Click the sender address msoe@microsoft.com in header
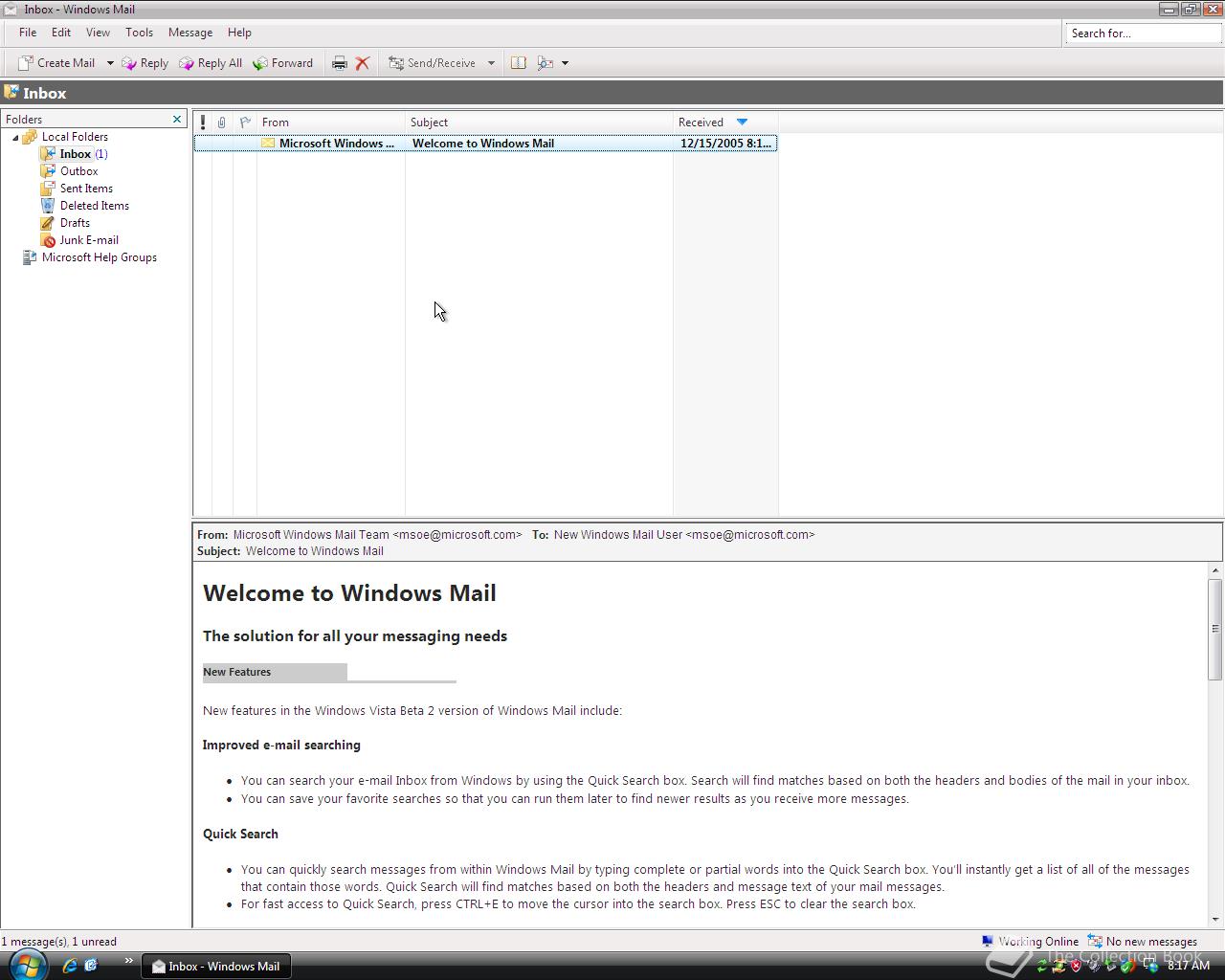This screenshot has width=1225, height=980. click(457, 535)
